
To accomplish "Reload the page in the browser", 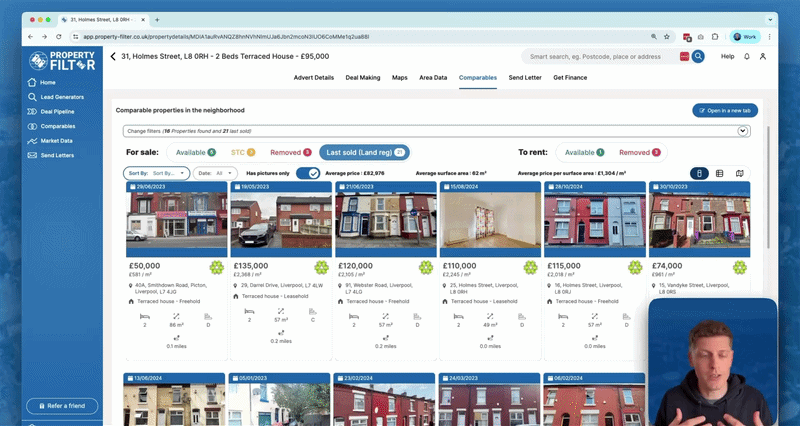I will [x=59, y=37].
